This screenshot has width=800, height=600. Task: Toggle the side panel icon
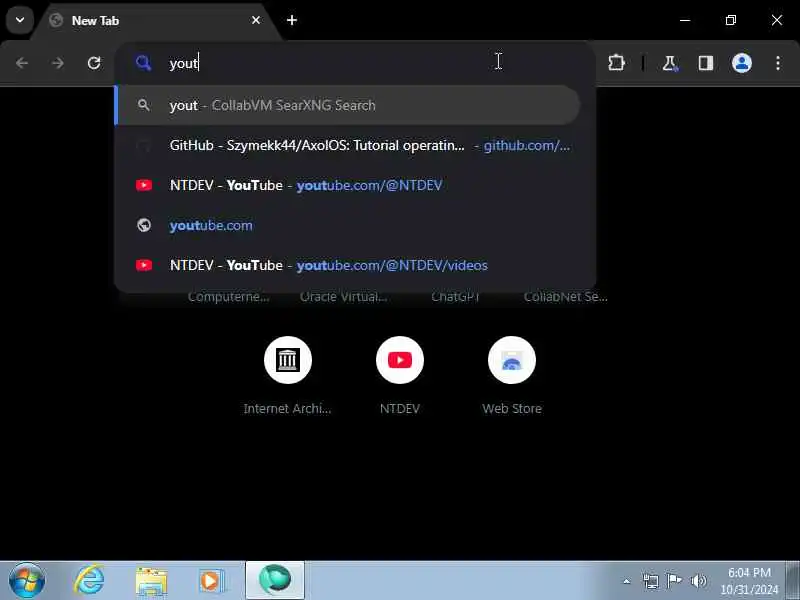[706, 63]
